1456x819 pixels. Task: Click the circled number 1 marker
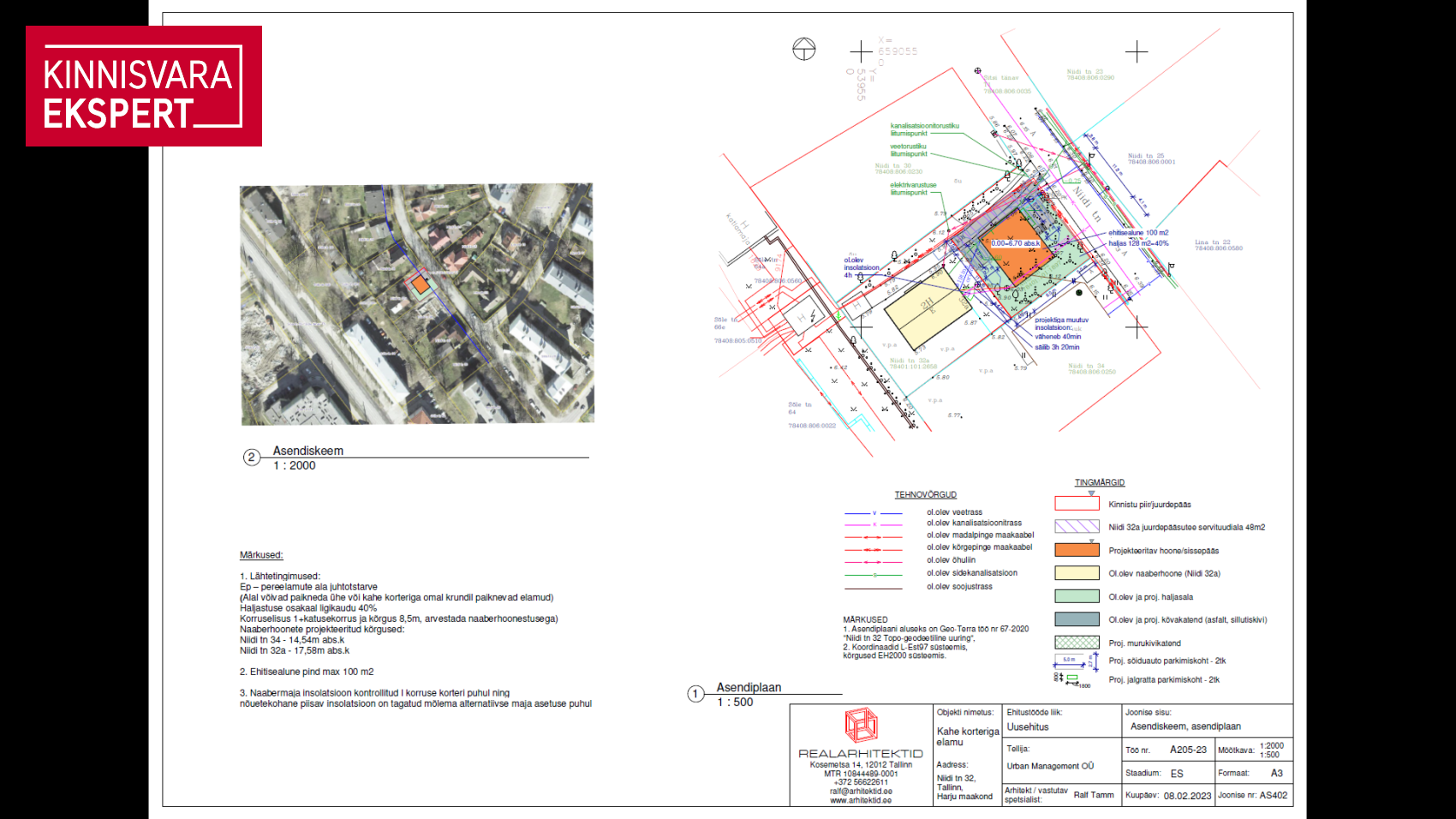[x=695, y=694]
